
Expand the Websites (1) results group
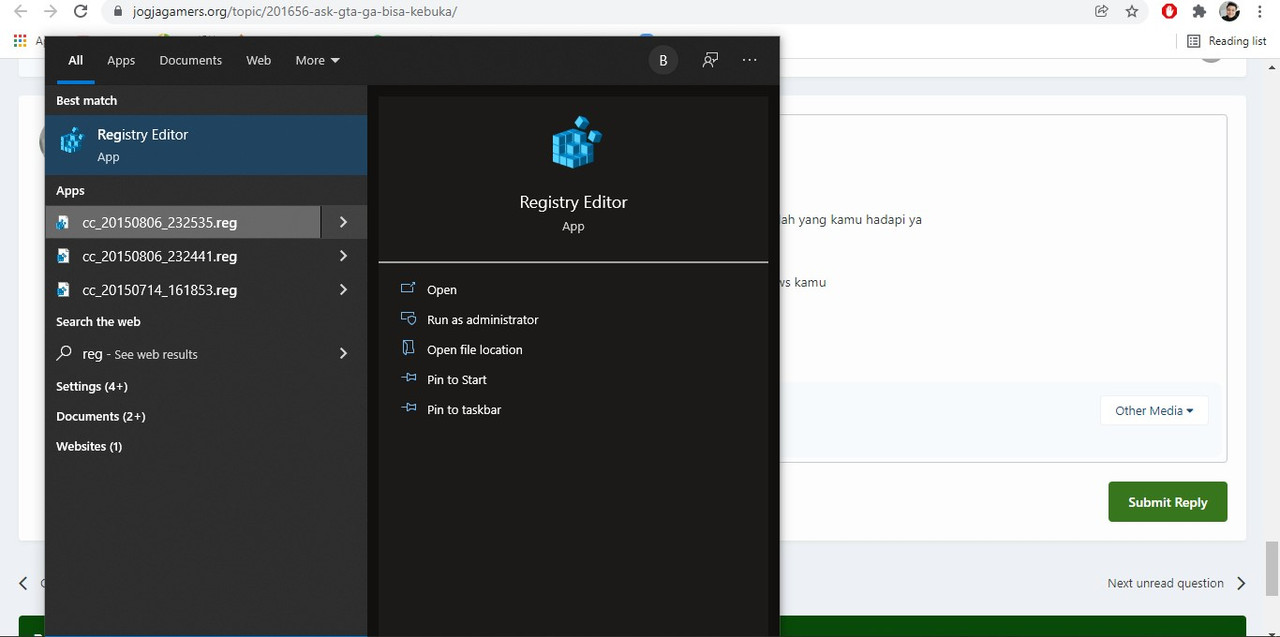[x=89, y=446]
